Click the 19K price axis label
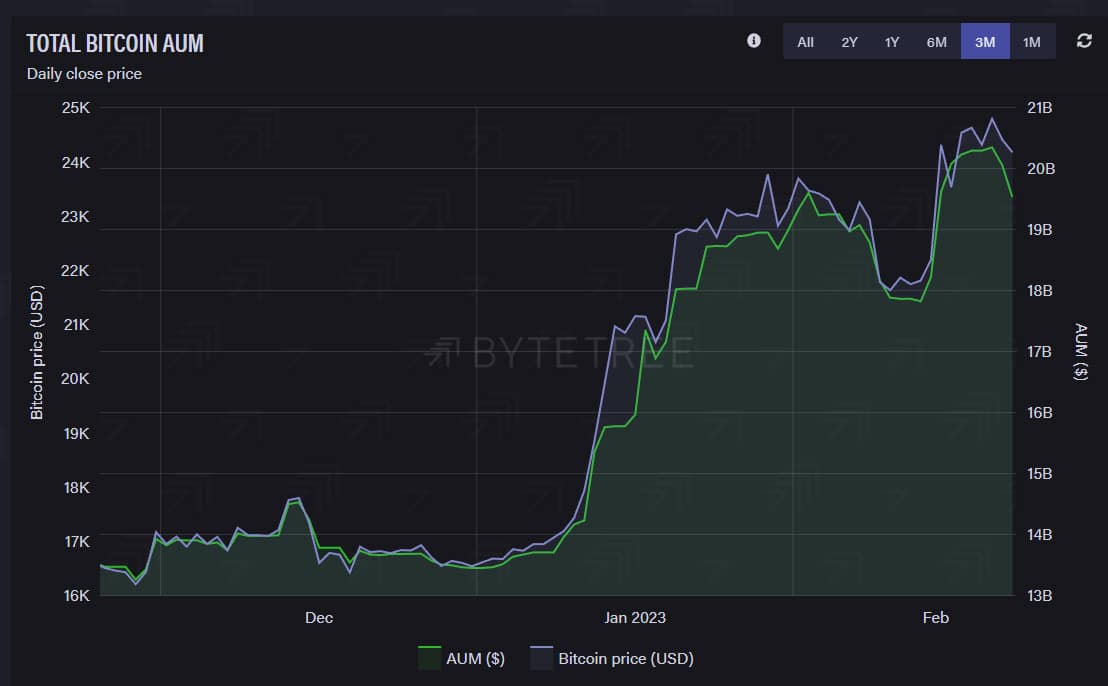Viewport: 1108px width, 686px height. pos(76,434)
